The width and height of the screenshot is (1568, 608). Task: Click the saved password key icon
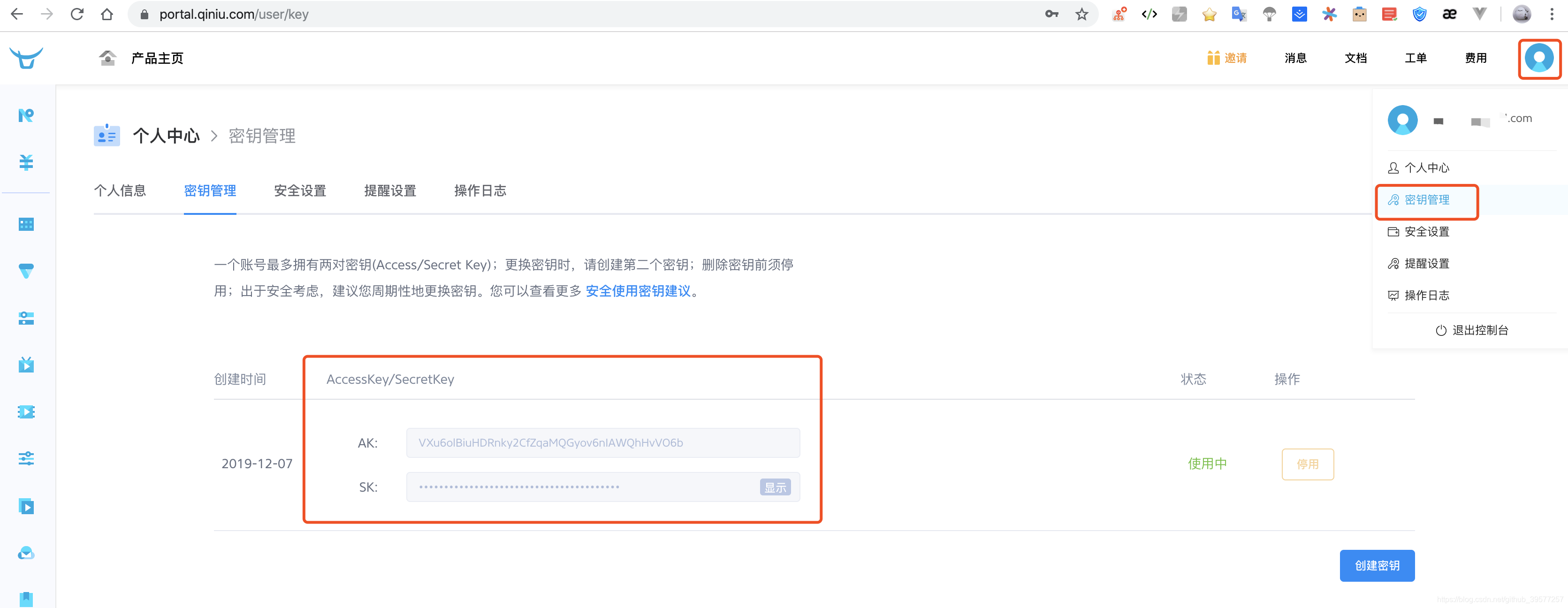[1052, 14]
